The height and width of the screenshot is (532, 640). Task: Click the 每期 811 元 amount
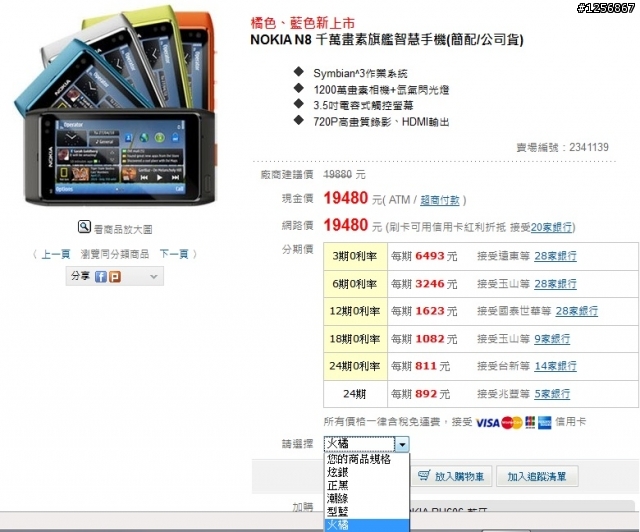pyautogui.click(x=420, y=366)
